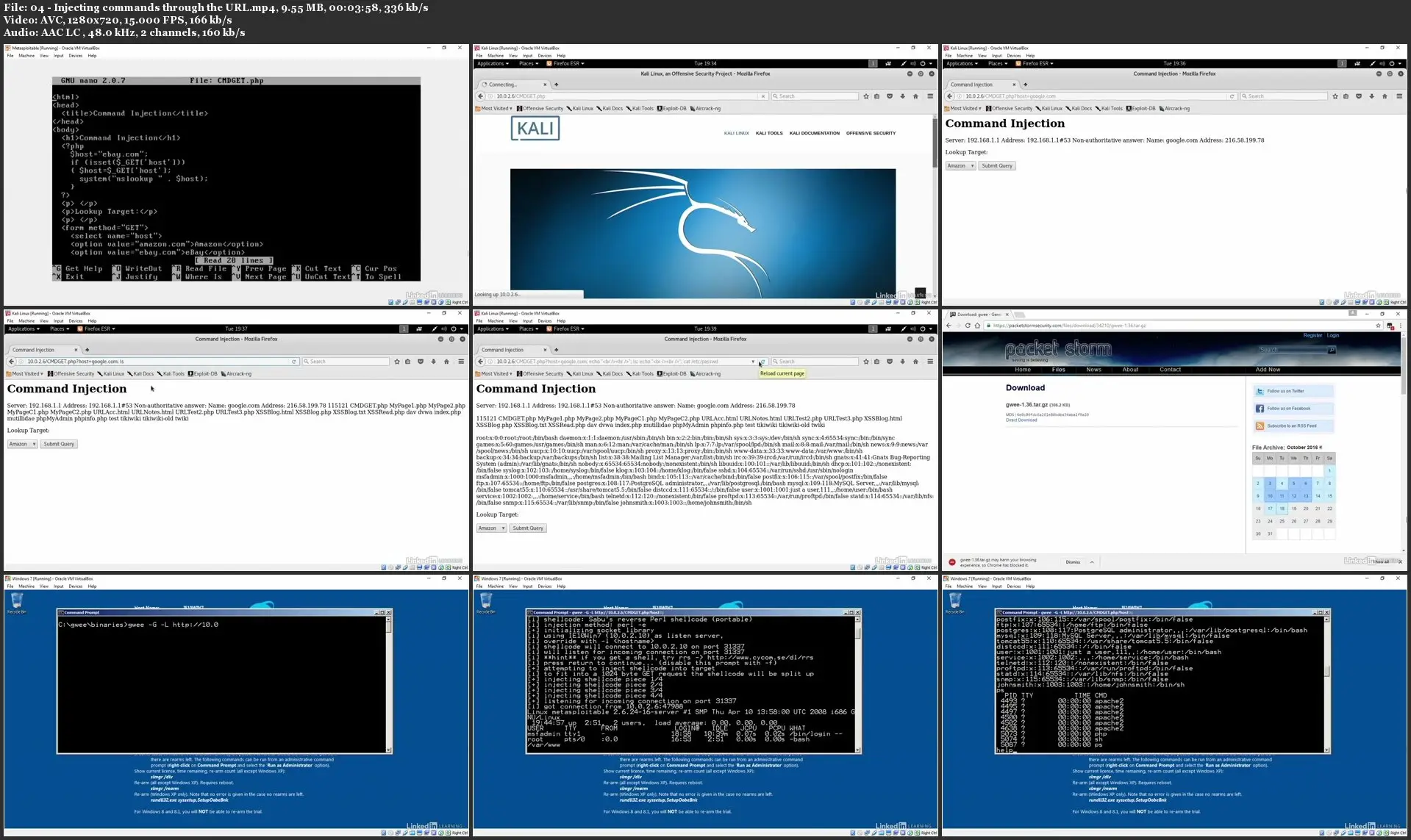Bookmark the packetstormsecurity page with star icon

1378,326
